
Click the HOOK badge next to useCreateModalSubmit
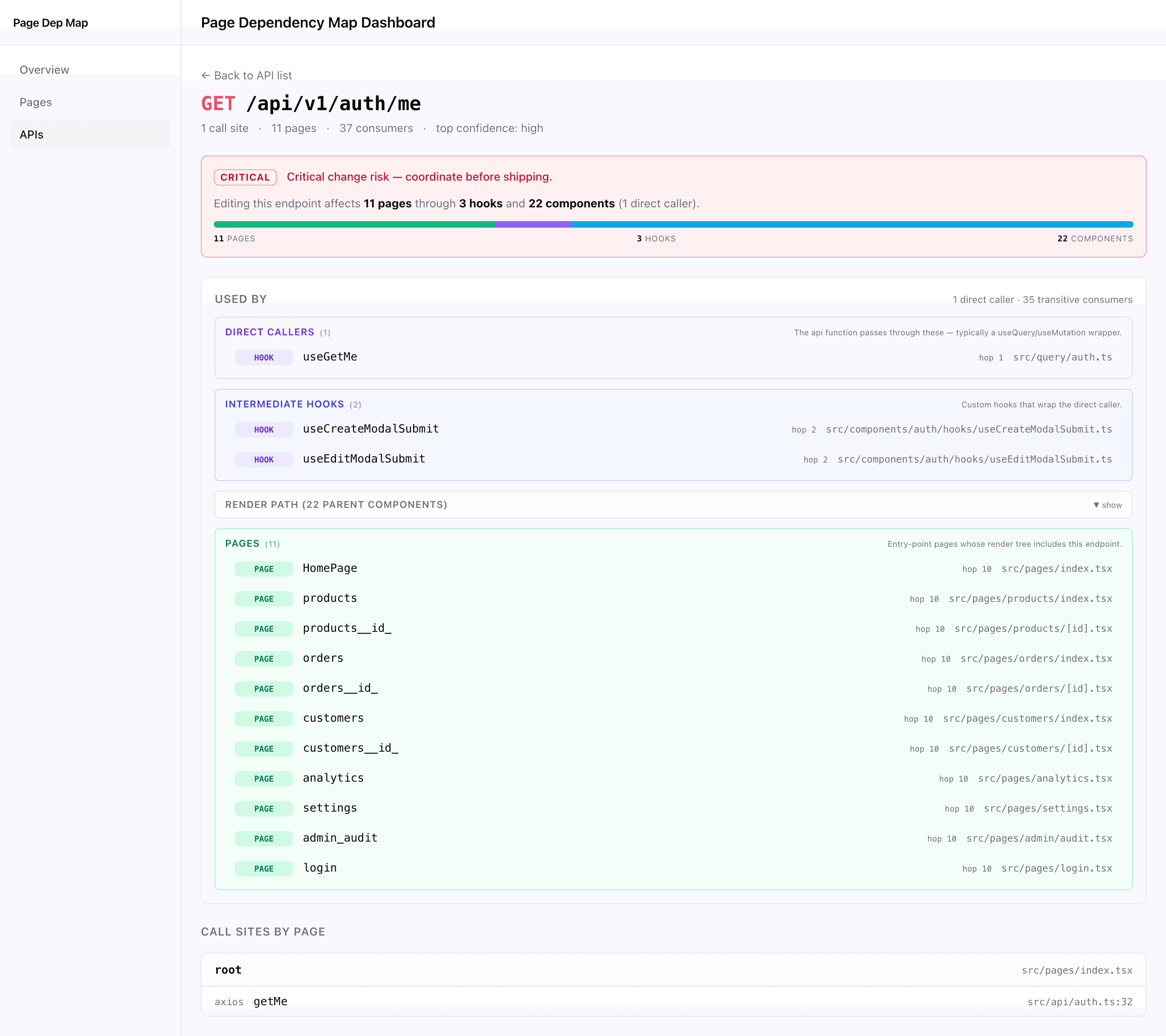[x=264, y=429]
